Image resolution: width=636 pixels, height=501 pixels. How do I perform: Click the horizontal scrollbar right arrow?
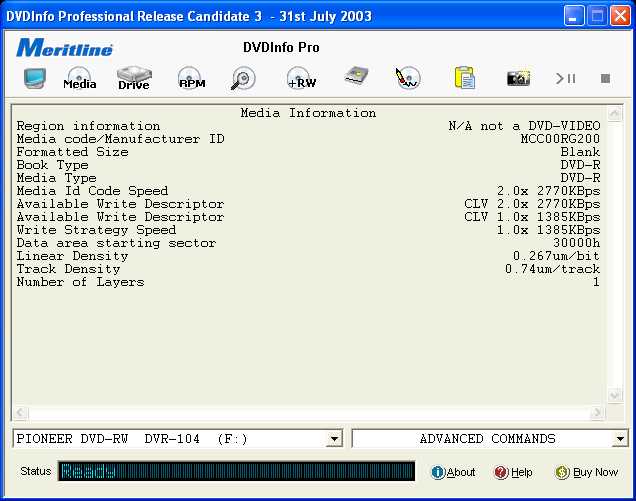[x=597, y=413]
